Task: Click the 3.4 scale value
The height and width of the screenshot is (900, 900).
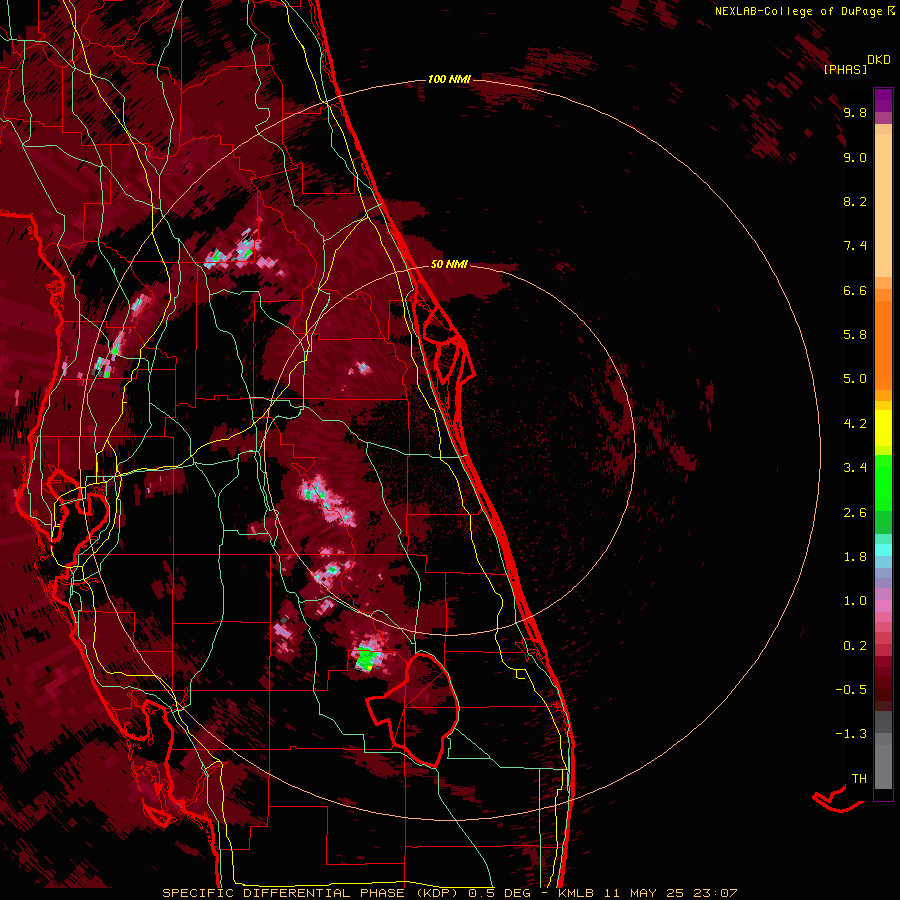Action: click(855, 468)
